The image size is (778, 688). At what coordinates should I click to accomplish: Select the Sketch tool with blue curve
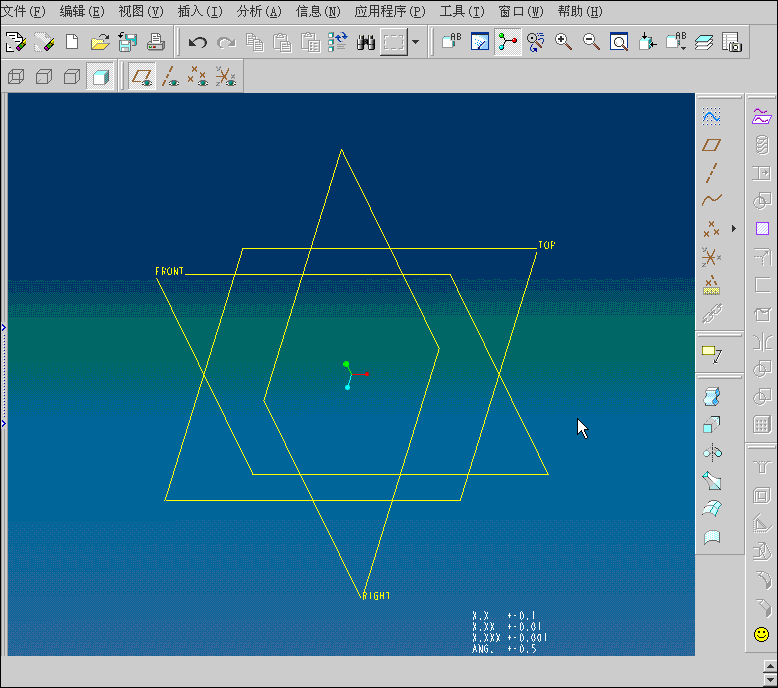(x=712, y=116)
